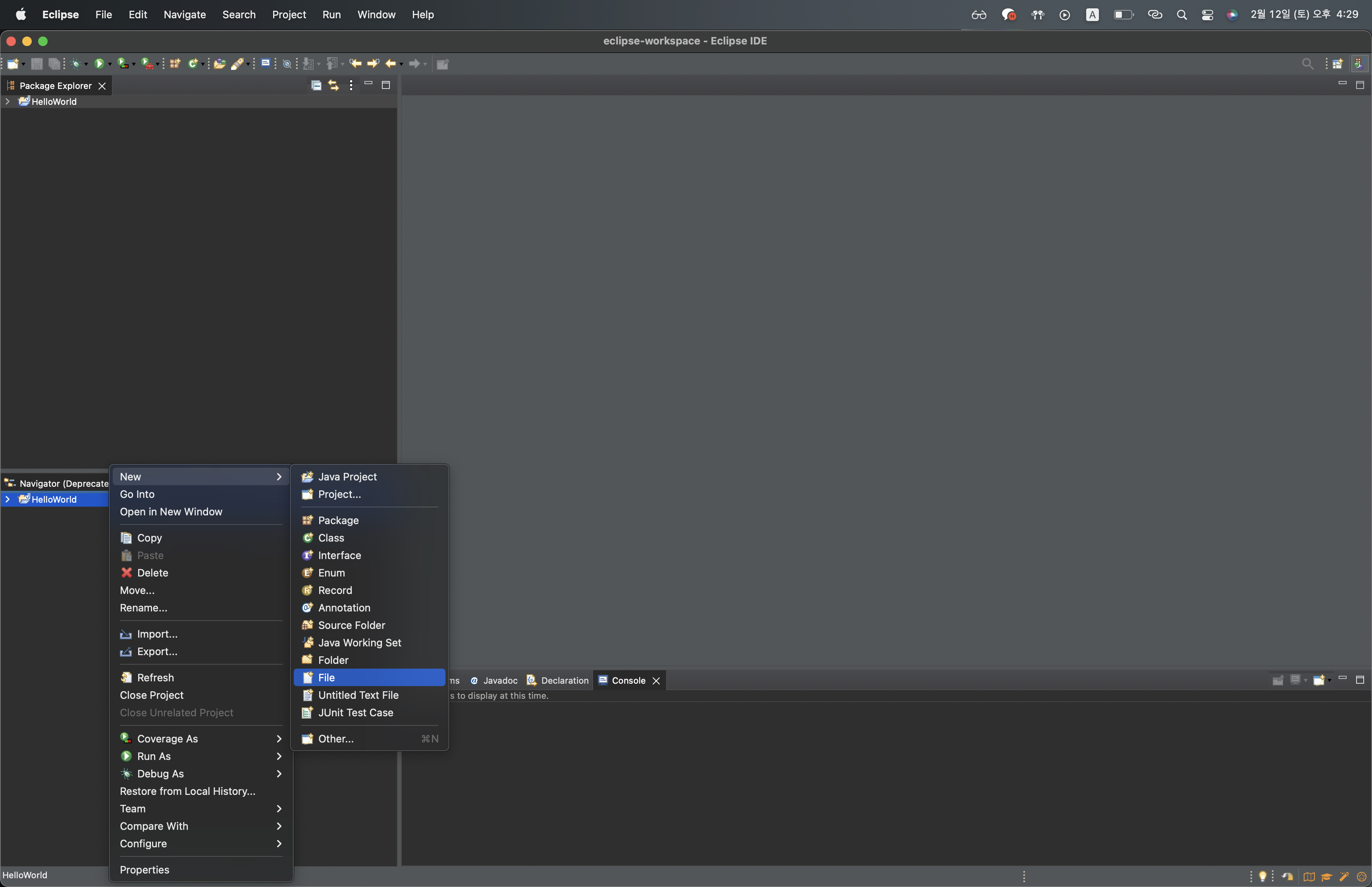Screen dimensions: 1372x887
Task: Open the New wizard dropdown arrow
Action: tap(23, 64)
